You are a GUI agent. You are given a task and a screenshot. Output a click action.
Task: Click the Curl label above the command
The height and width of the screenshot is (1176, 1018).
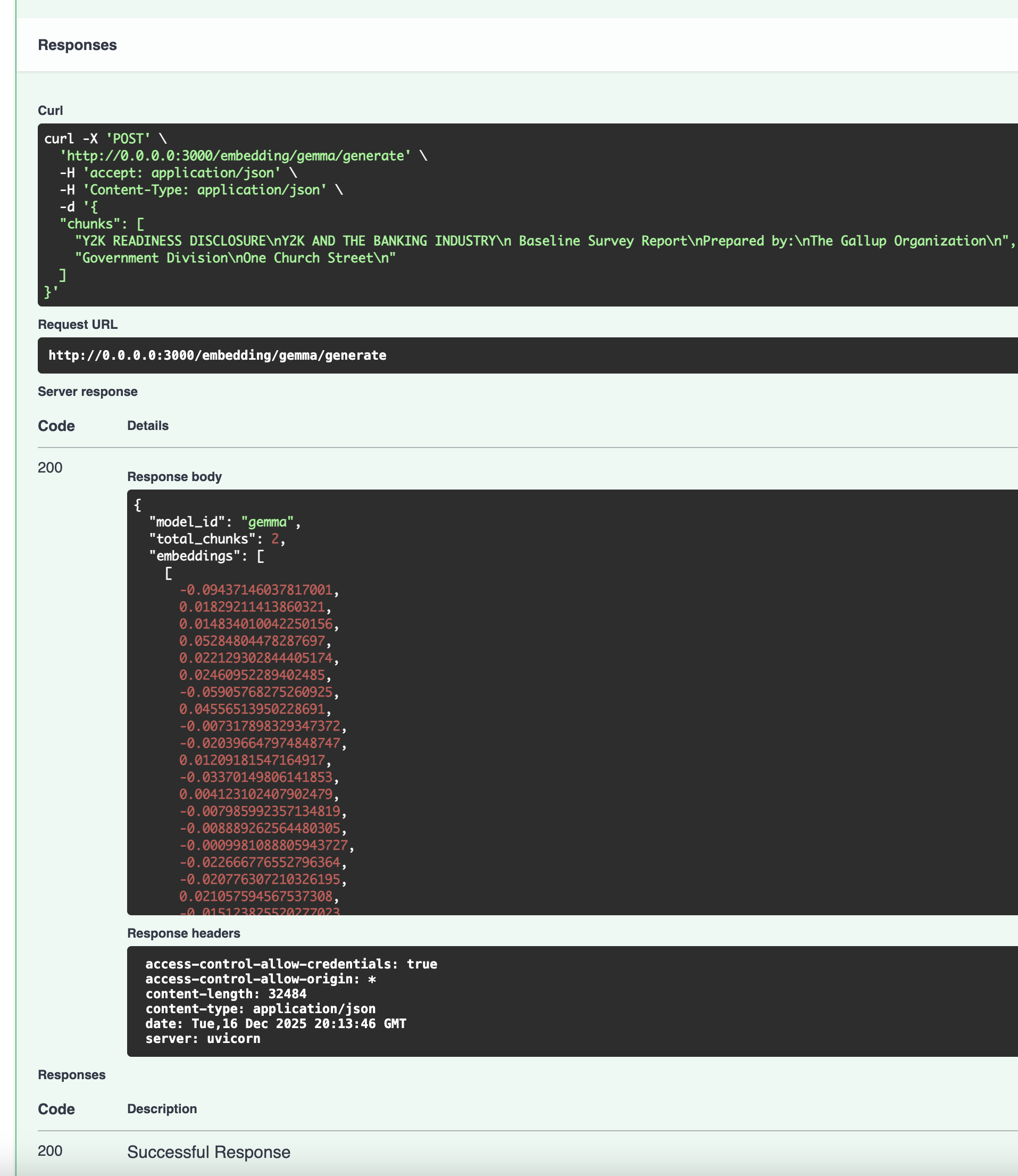click(x=50, y=110)
